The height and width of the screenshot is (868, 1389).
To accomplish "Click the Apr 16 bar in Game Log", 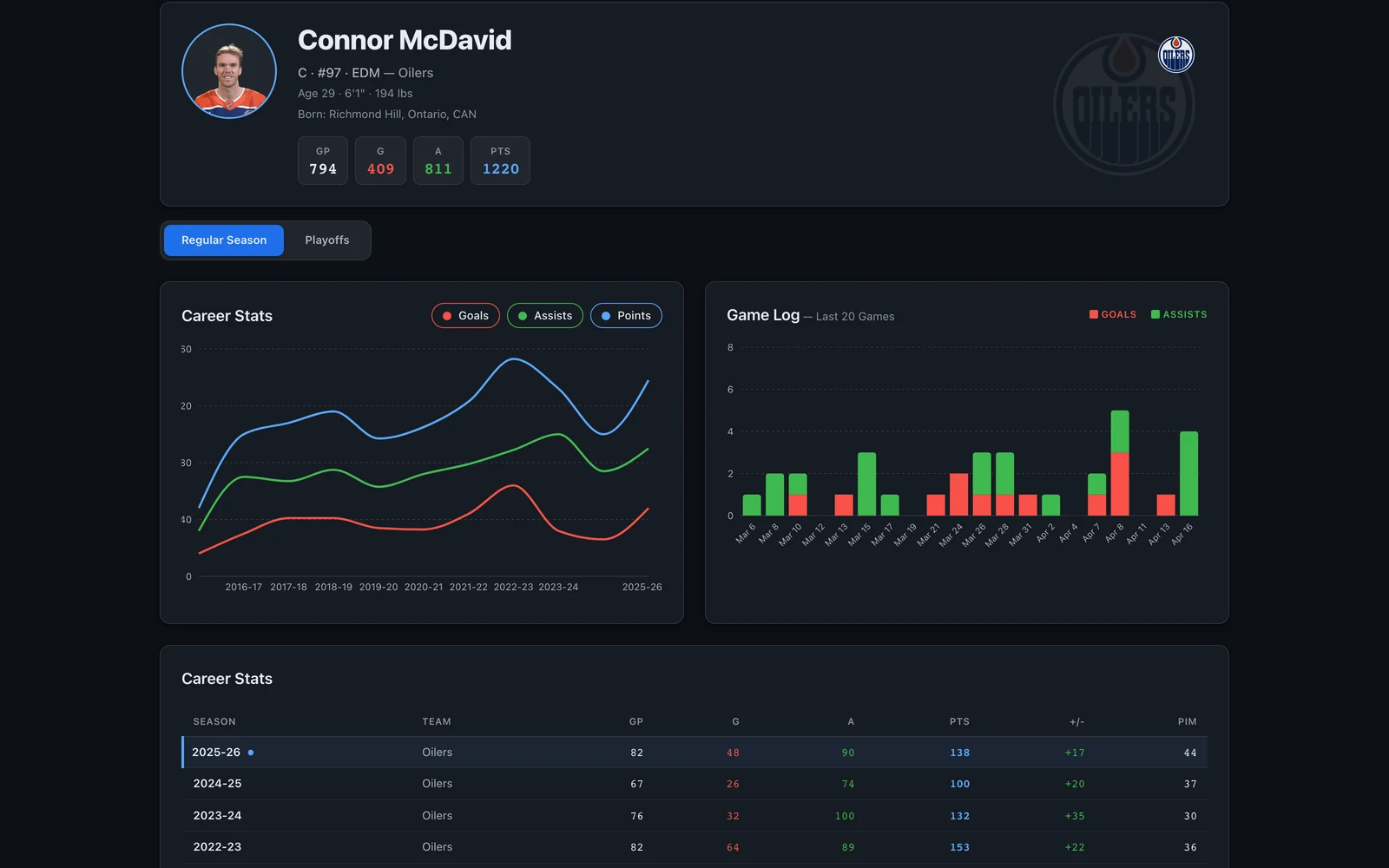I will click(x=1188, y=474).
